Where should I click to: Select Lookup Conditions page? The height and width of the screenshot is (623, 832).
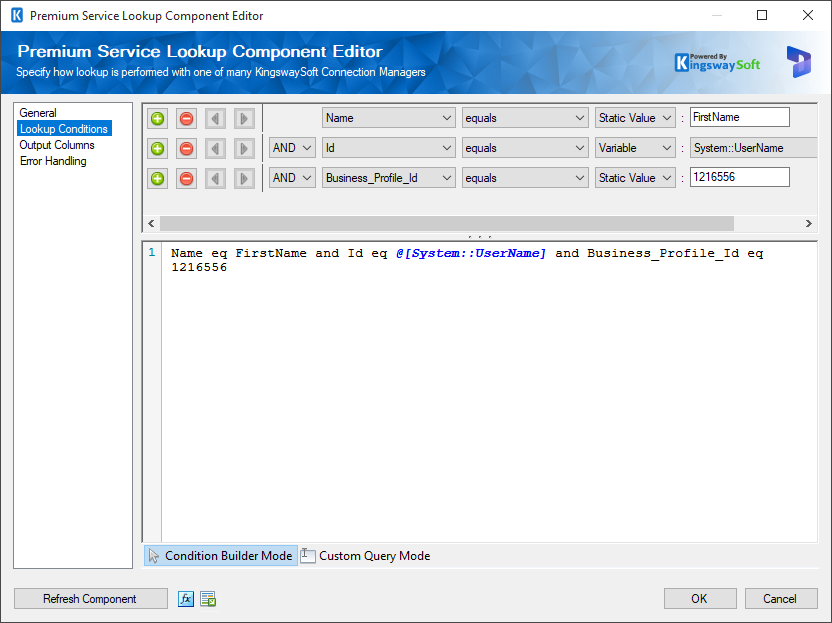pyautogui.click(x=64, y=129)
